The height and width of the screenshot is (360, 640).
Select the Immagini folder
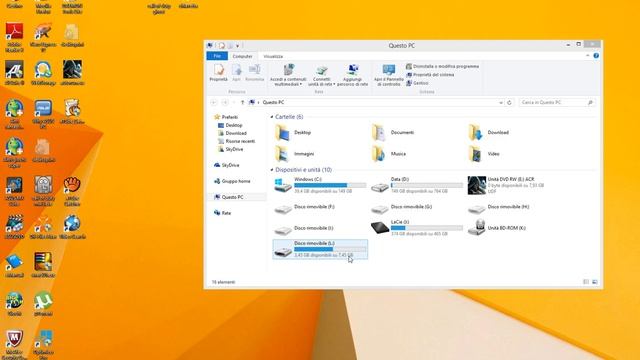click(294, 154)
